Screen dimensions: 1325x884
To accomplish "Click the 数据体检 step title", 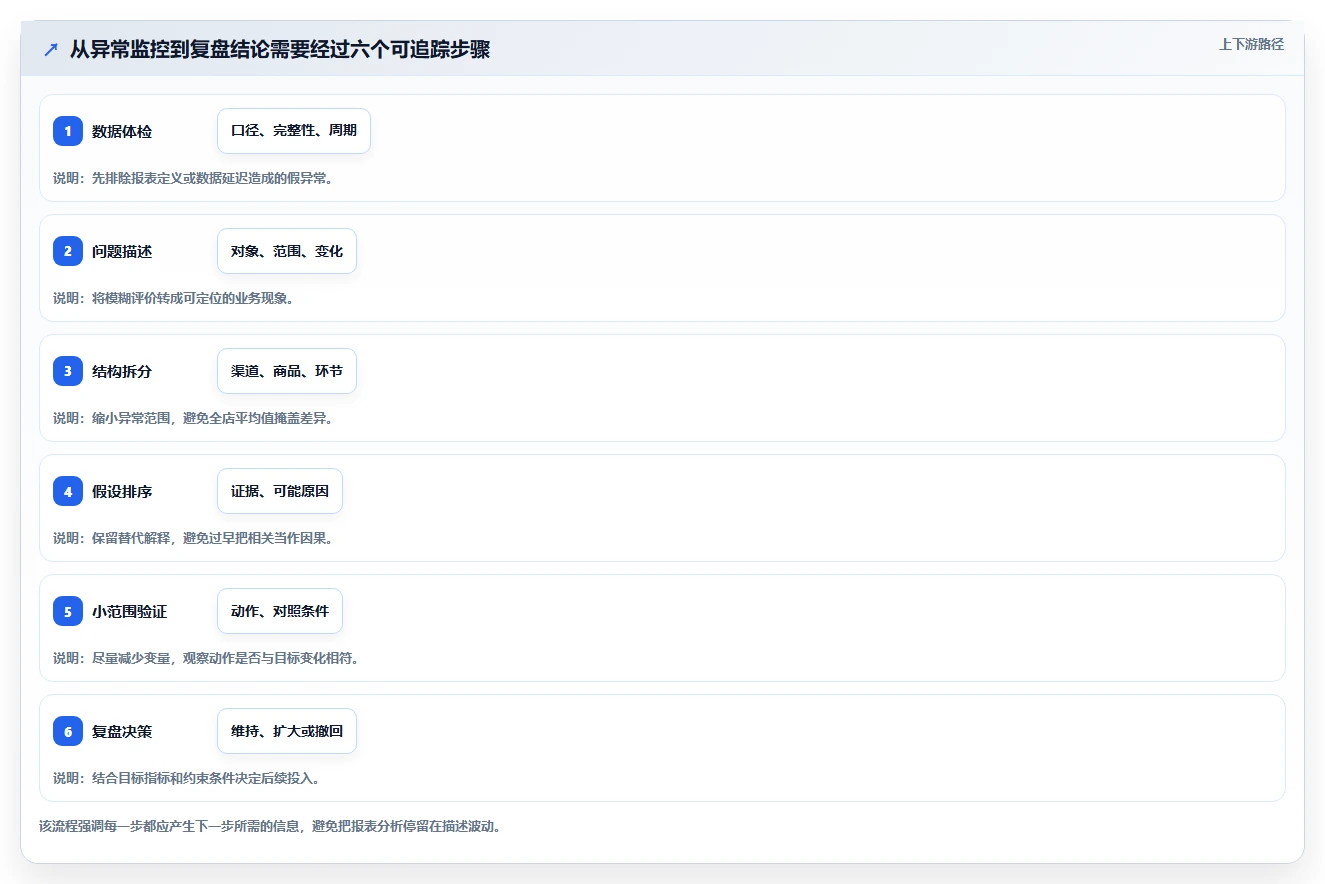I will 122,131.
